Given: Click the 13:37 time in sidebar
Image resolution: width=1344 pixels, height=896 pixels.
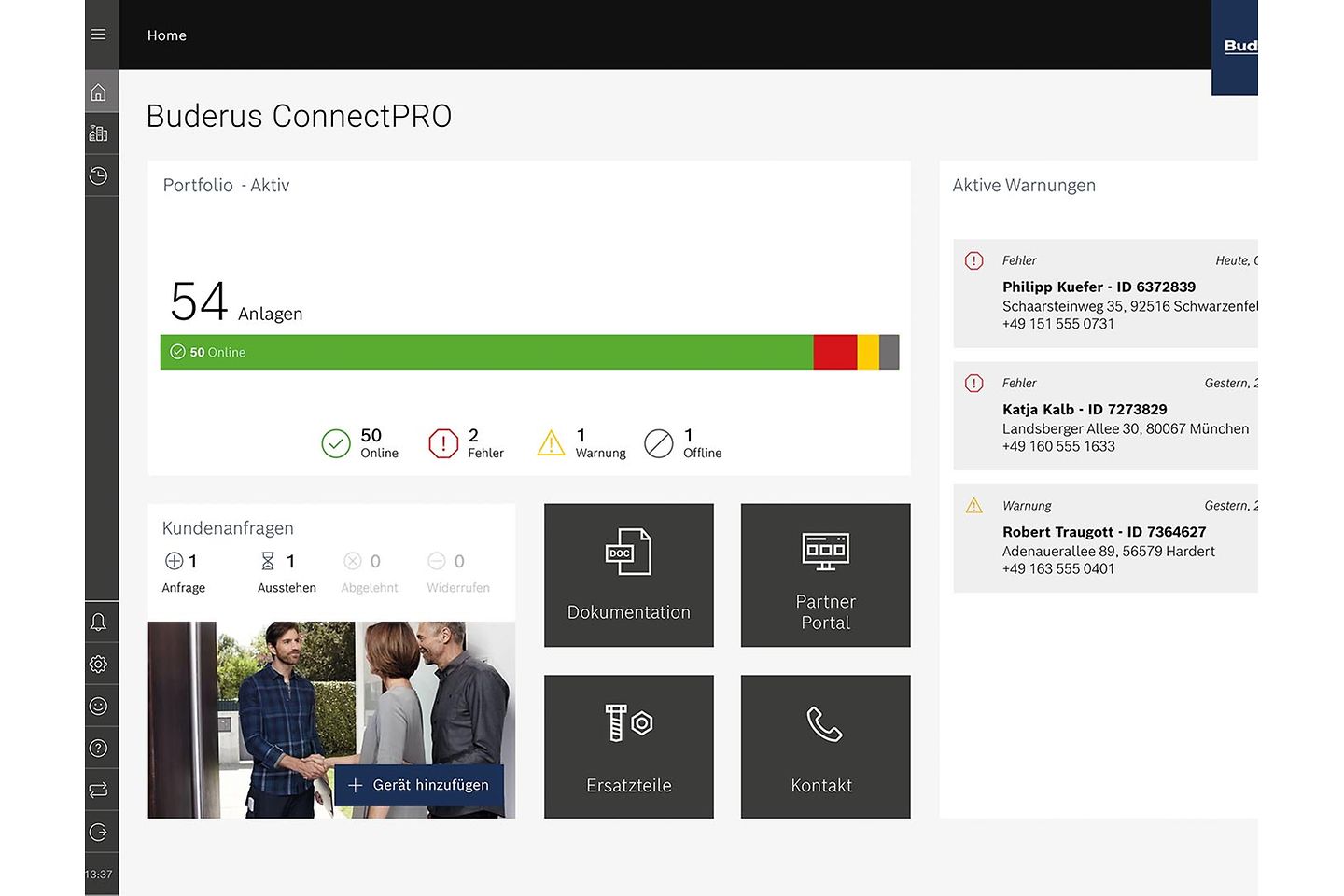Looking at the screenshot, I should point(98,875).
